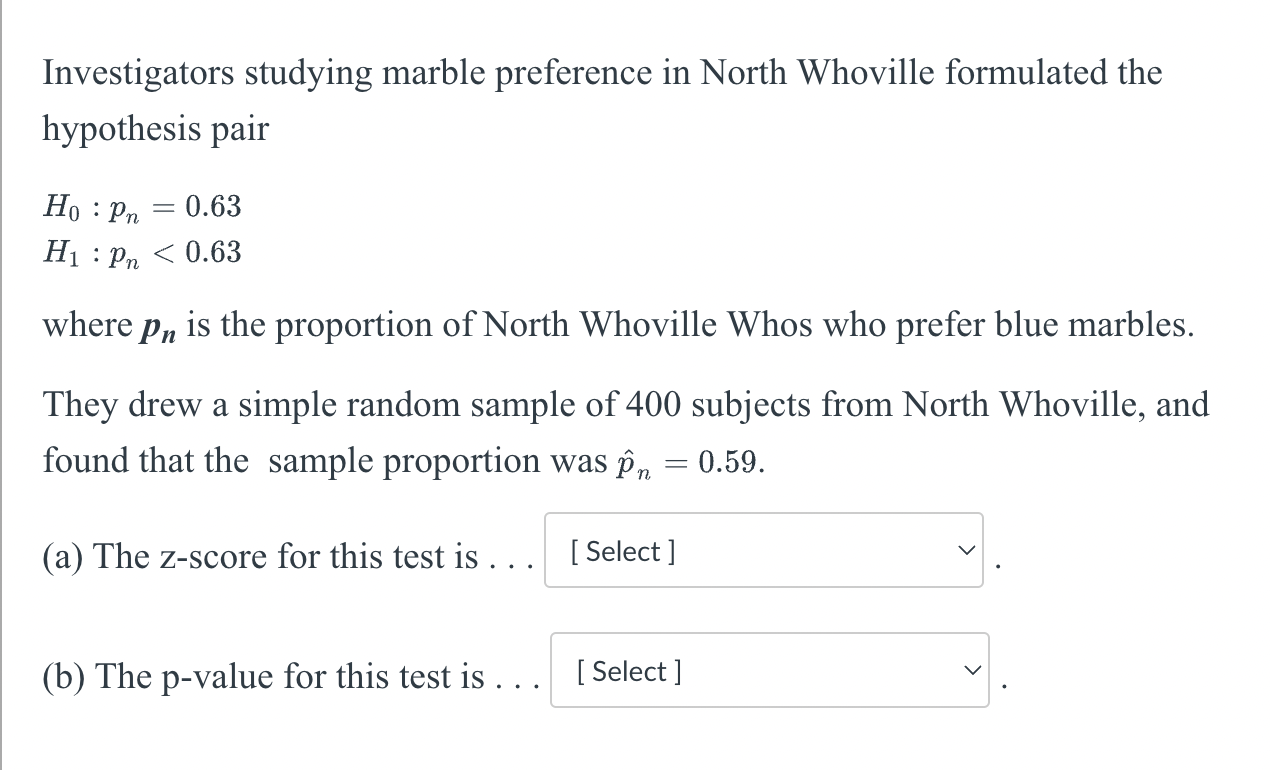Click the value 0.63 in the null hypothesis
Viewport: 1270px width, 770px height.
pos(214,206)
